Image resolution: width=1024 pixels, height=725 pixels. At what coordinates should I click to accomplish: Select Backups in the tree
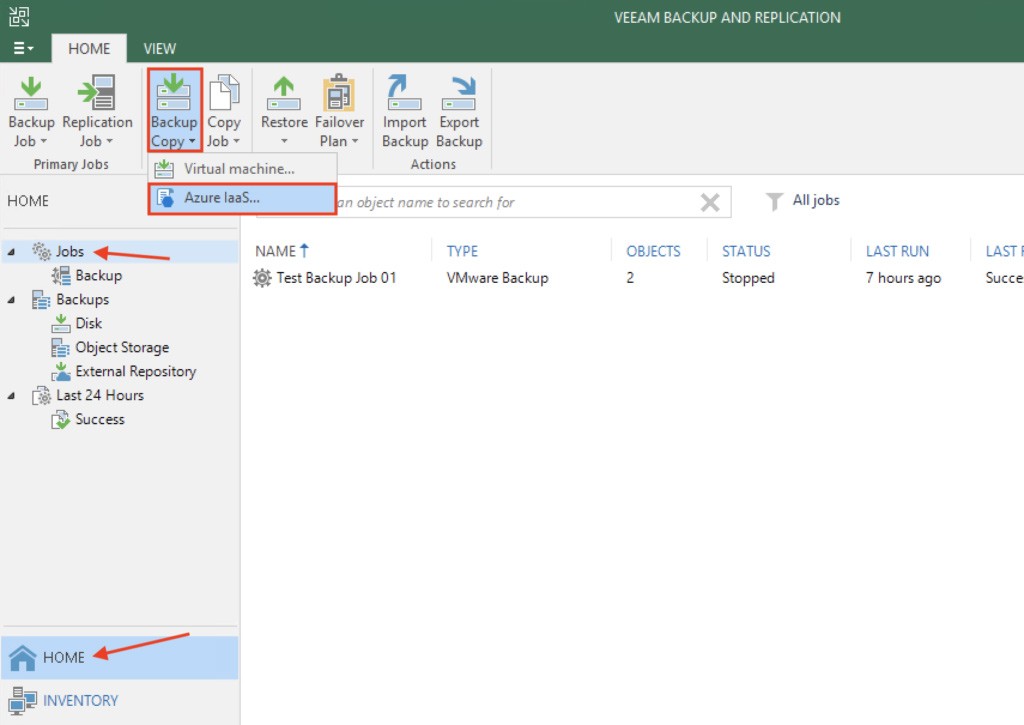(x=82, y=300)
